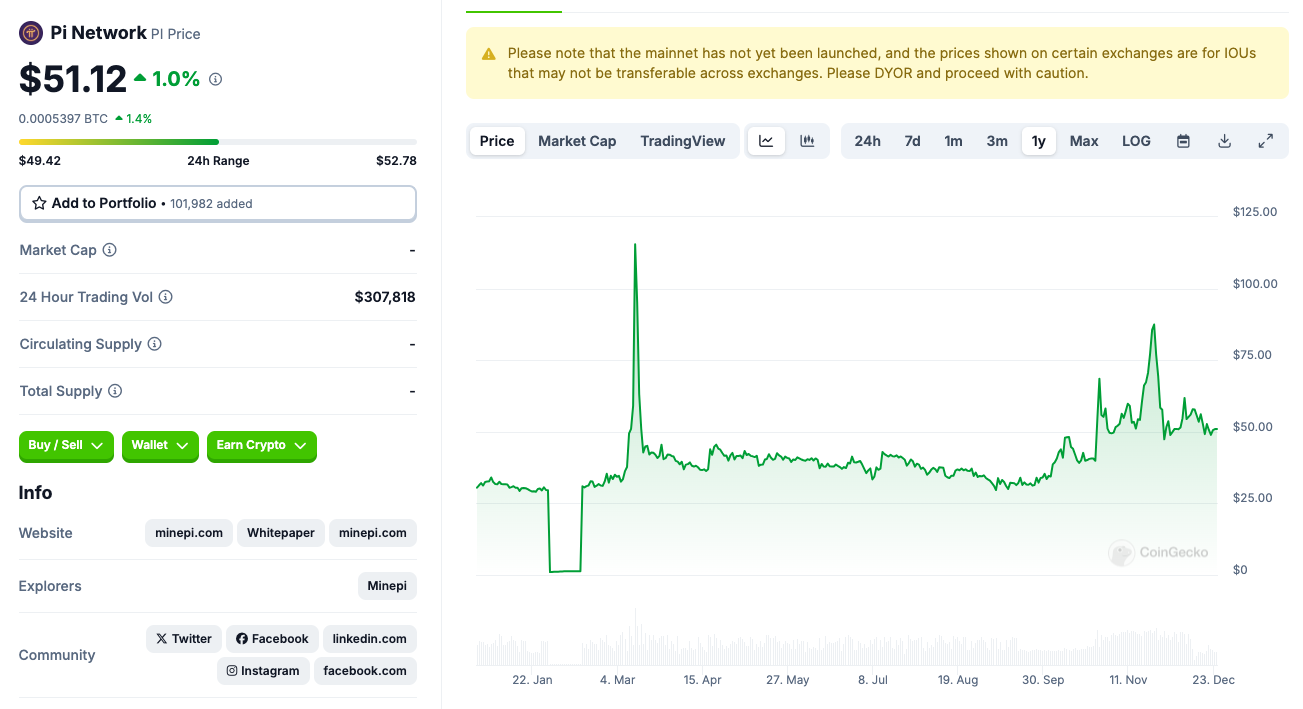Switch to candlestick chart icon
The height and width of the screenshot is (709, 1303).
pyautogui.click(x=807, y=141)
